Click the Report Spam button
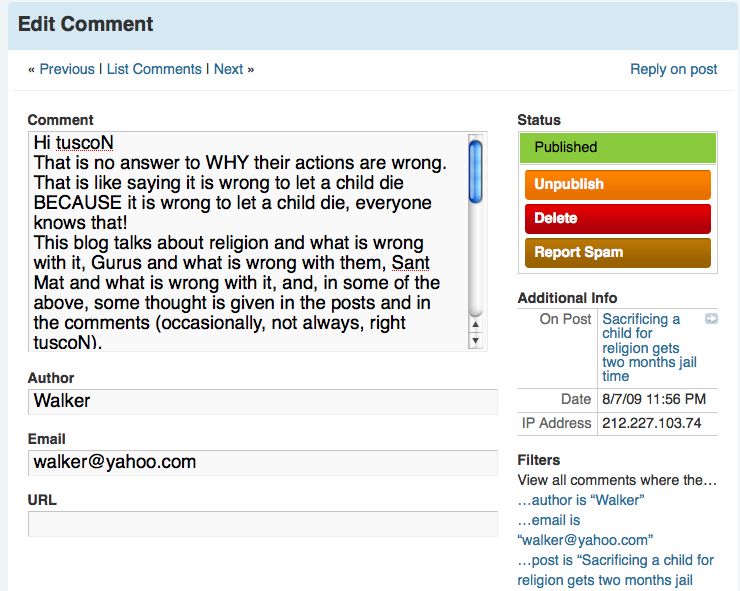740x591 pixels. (617, 252)
